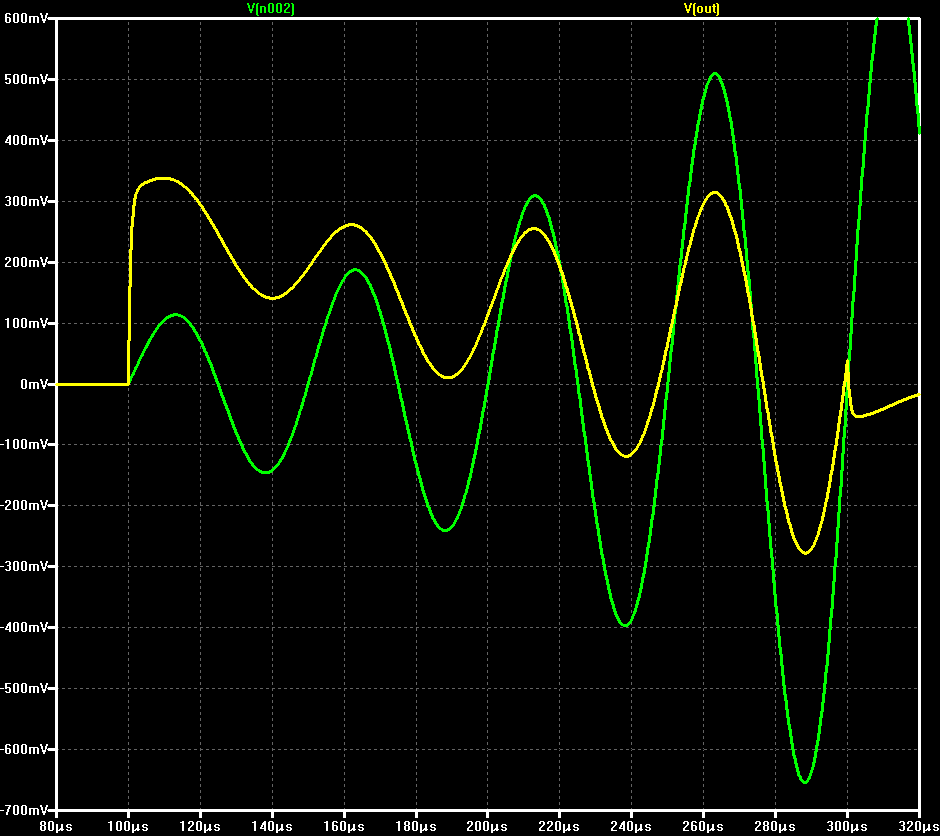Click the 300µs time axis label
The width and height of the screenshot is (940, 836).
tap(847, 827)
